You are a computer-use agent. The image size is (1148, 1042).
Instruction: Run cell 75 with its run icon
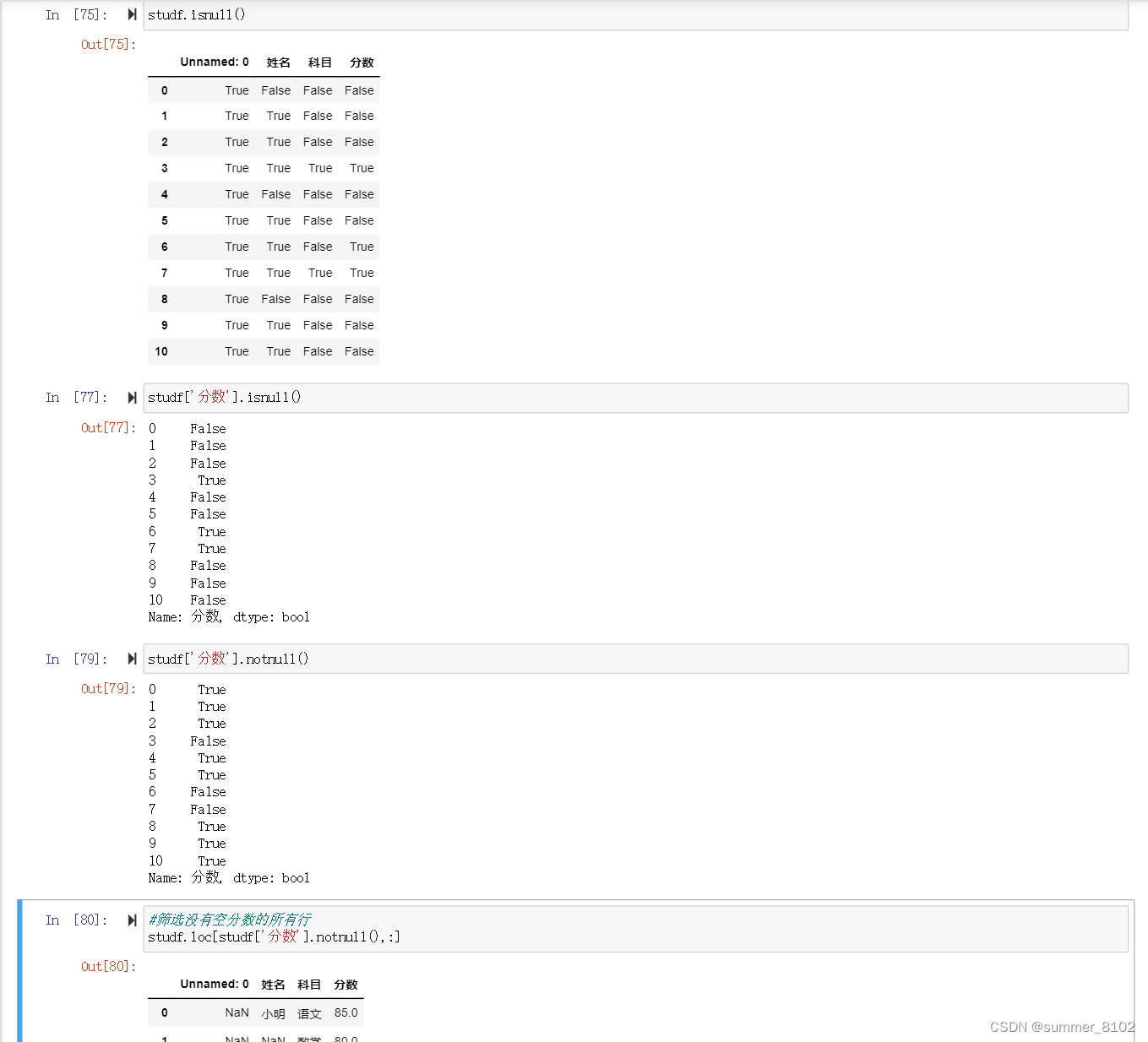[x=132, y=14]
